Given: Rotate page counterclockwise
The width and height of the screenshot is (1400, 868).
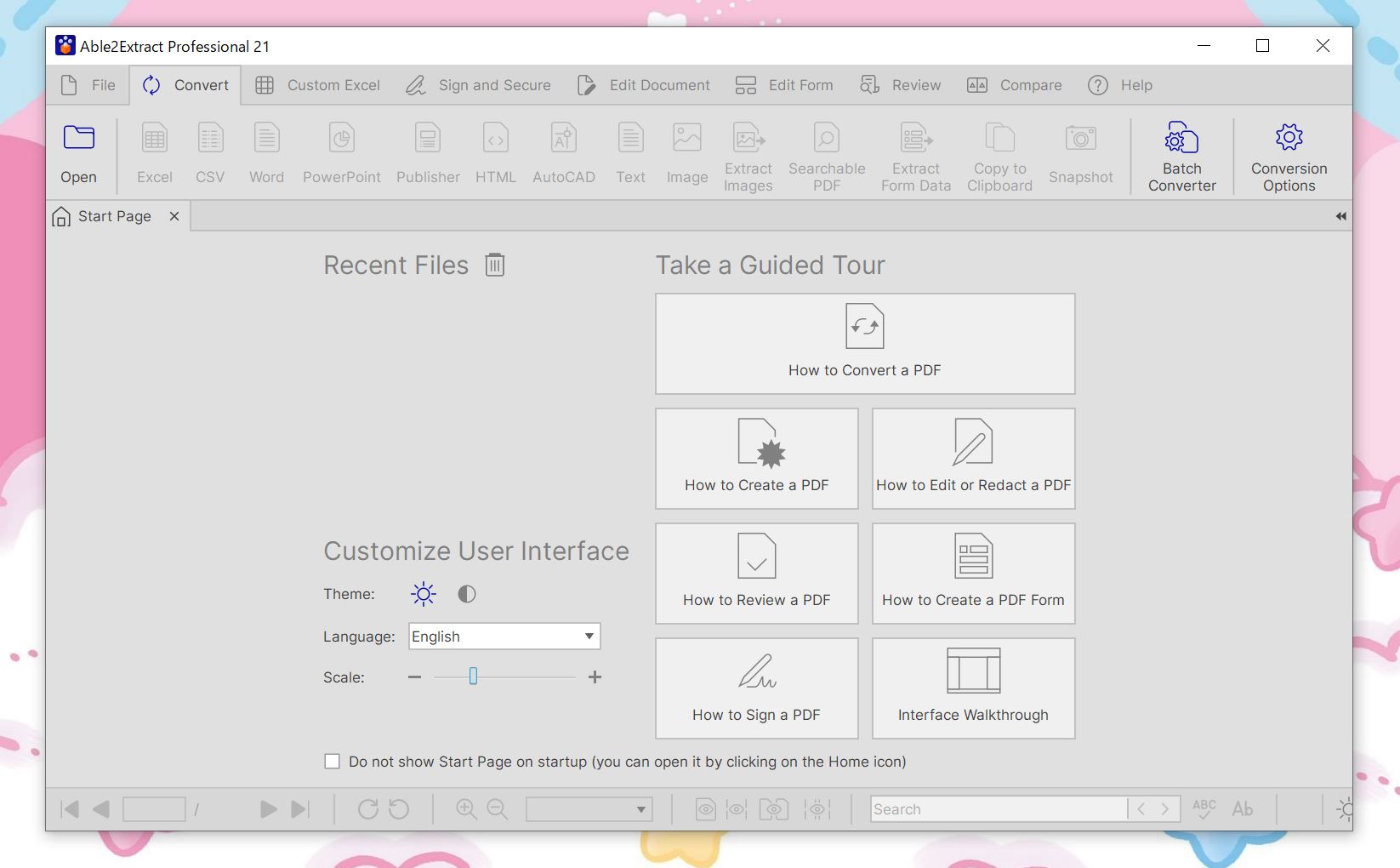Looking at the screenshot, I should [399, 809].
